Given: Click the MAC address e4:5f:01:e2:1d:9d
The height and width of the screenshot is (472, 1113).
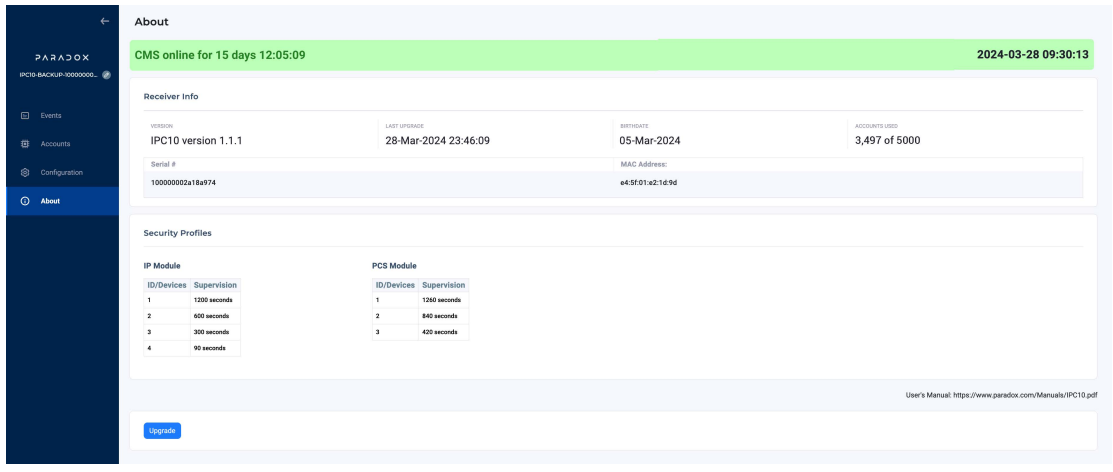Looking at the screenshot, I should 650,182.
